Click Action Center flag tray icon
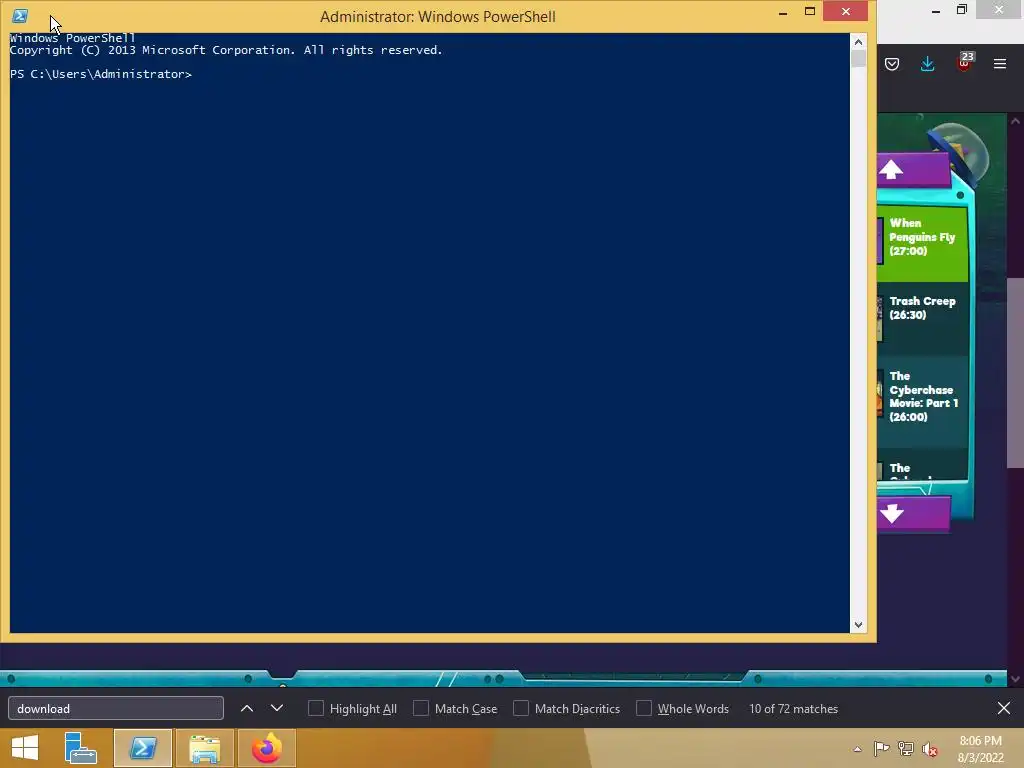The height and width of the screenshot is (768, 1024). (x=882, y=749)
